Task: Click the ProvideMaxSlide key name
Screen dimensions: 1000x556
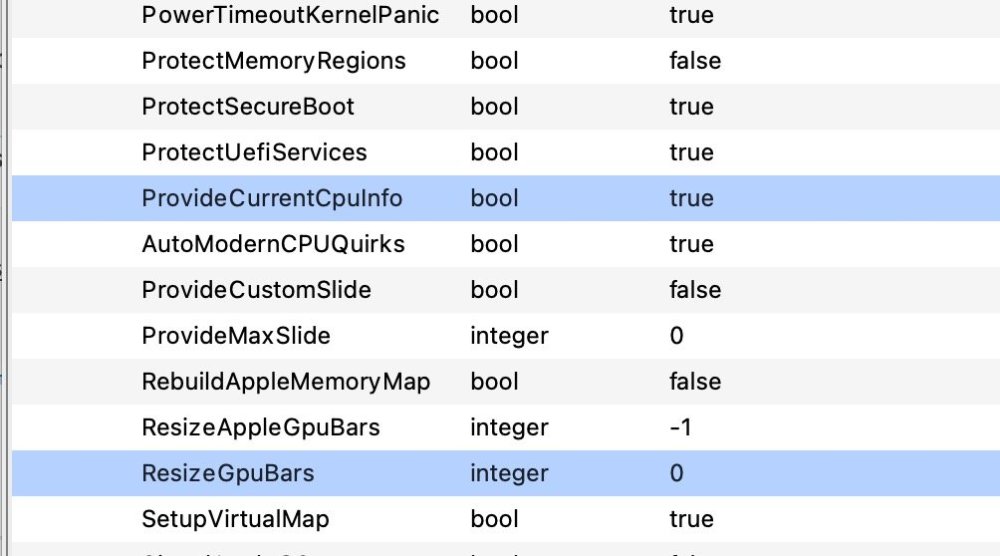Action: [x=236, y=336]
